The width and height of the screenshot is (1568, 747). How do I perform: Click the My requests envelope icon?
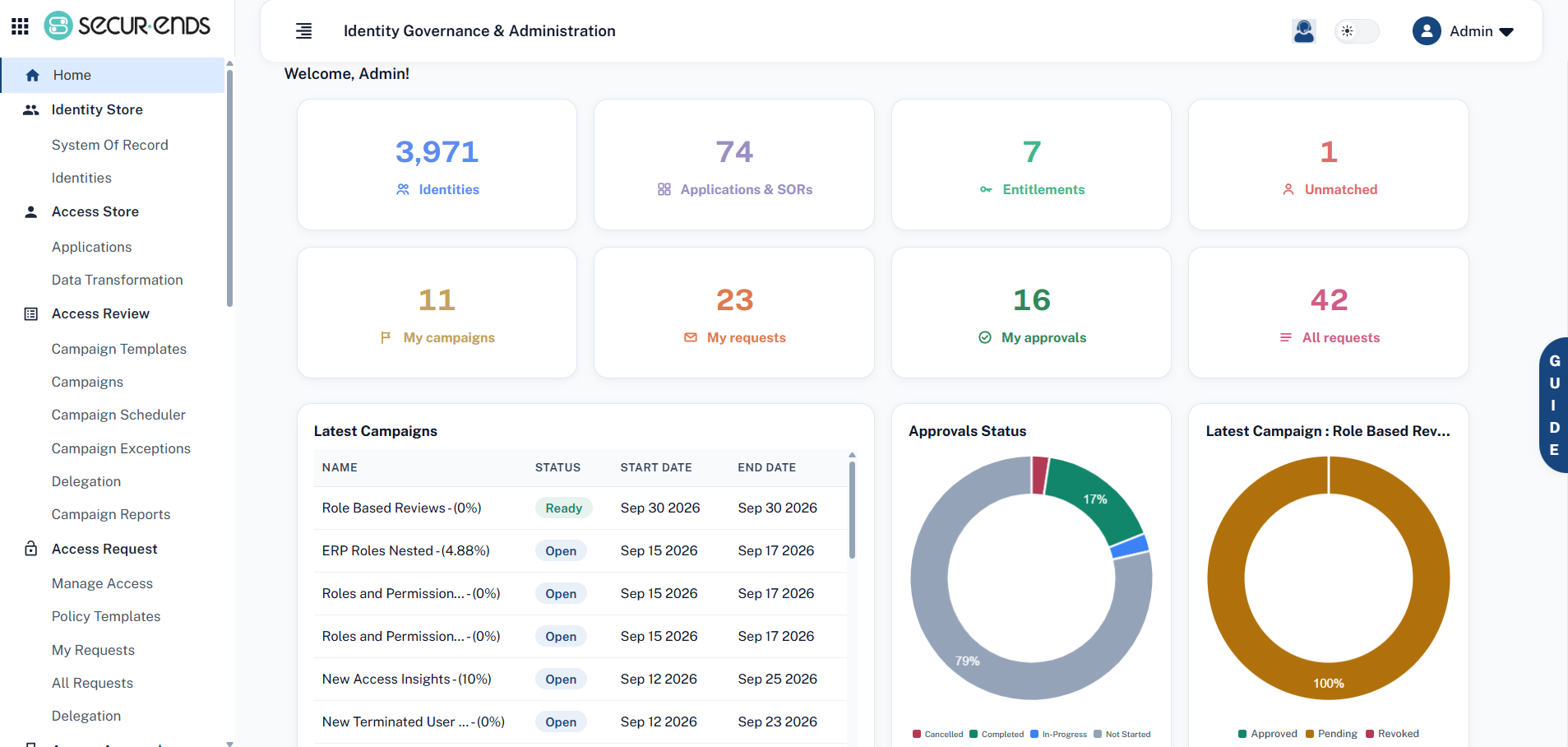click(691, 337)
